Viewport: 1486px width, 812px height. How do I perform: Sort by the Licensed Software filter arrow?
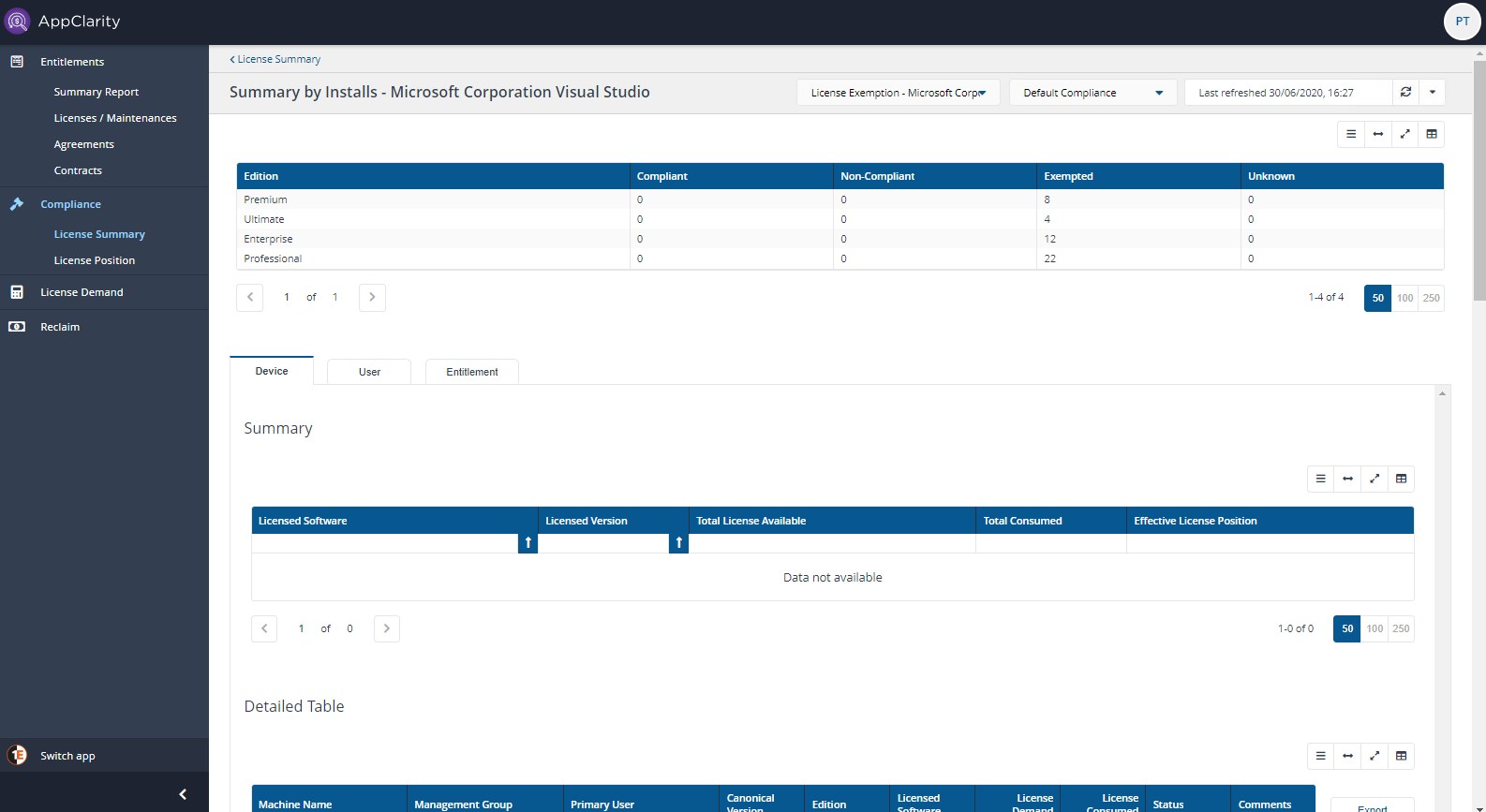tap(528, 543)
